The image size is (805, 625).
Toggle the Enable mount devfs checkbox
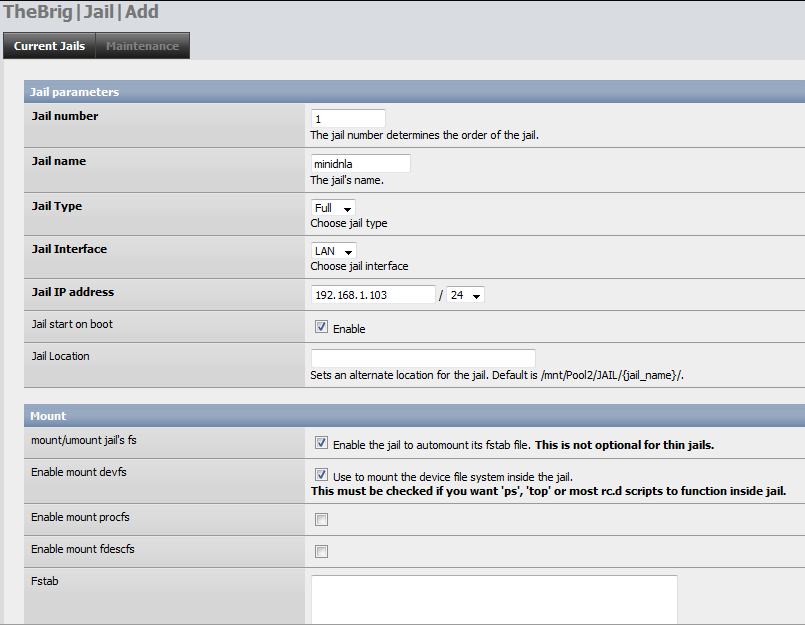(x=321, y=476)
